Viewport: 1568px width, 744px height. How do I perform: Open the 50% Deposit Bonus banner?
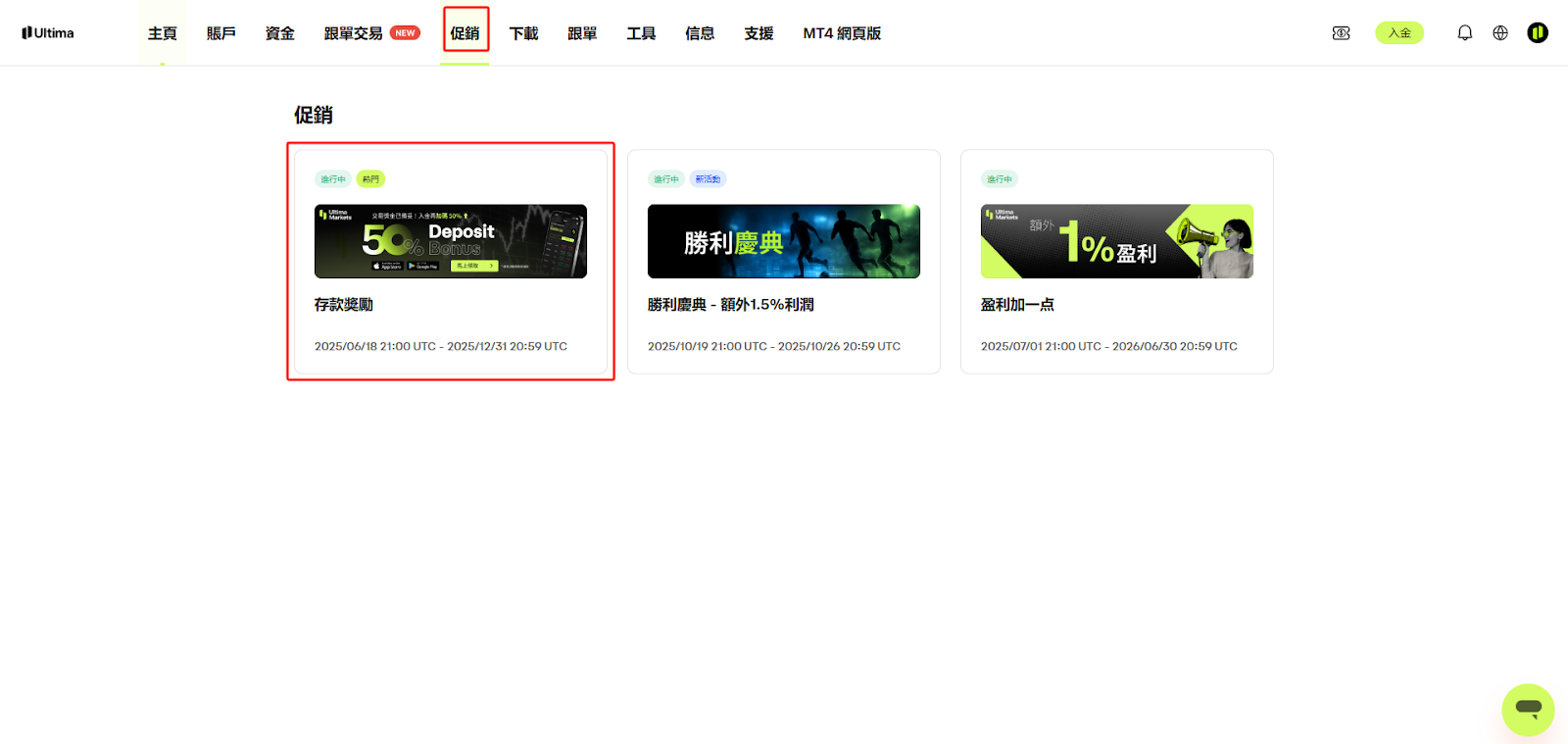450,241
